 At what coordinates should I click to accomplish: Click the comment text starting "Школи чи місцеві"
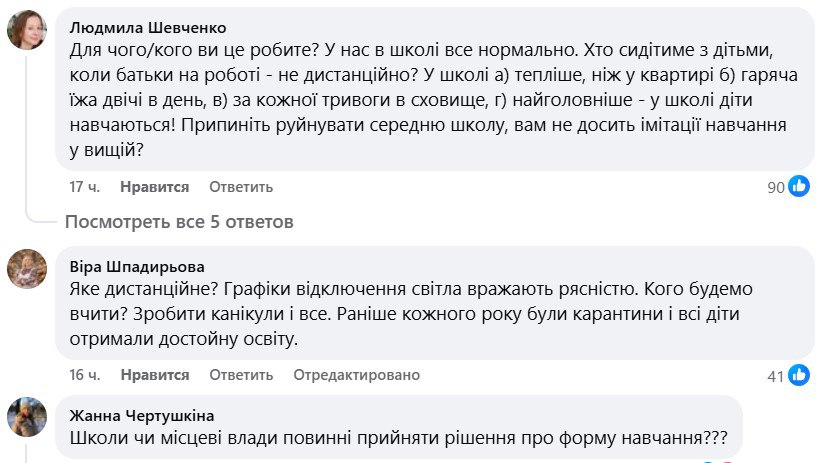click(399, 438)
